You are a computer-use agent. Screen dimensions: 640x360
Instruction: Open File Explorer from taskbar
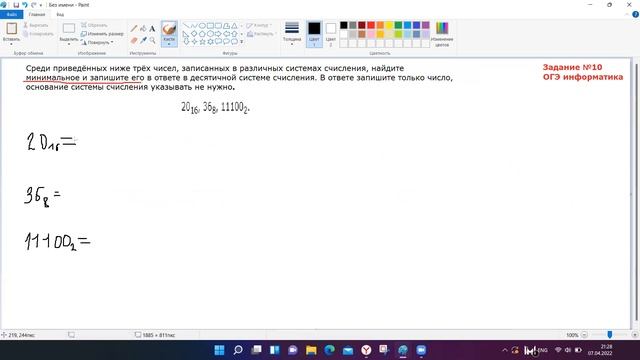(x=311, y=350)
